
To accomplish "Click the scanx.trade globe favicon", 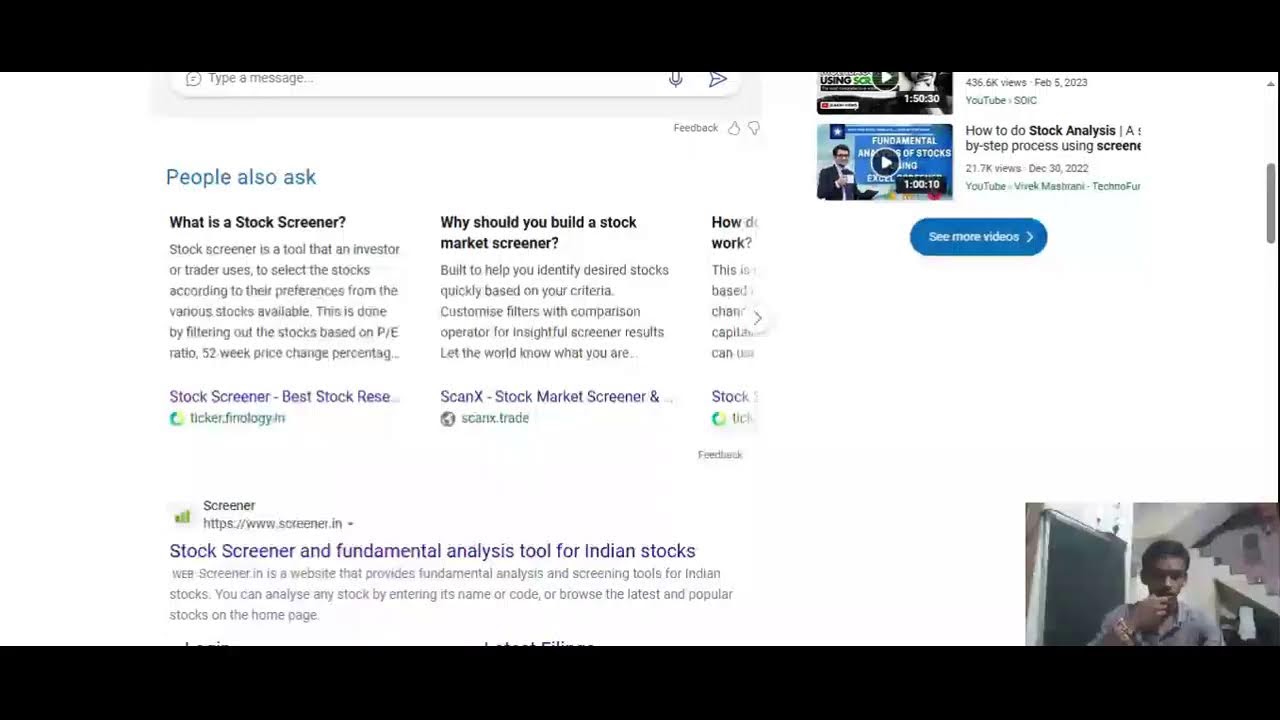I will (x=448, y=419).
